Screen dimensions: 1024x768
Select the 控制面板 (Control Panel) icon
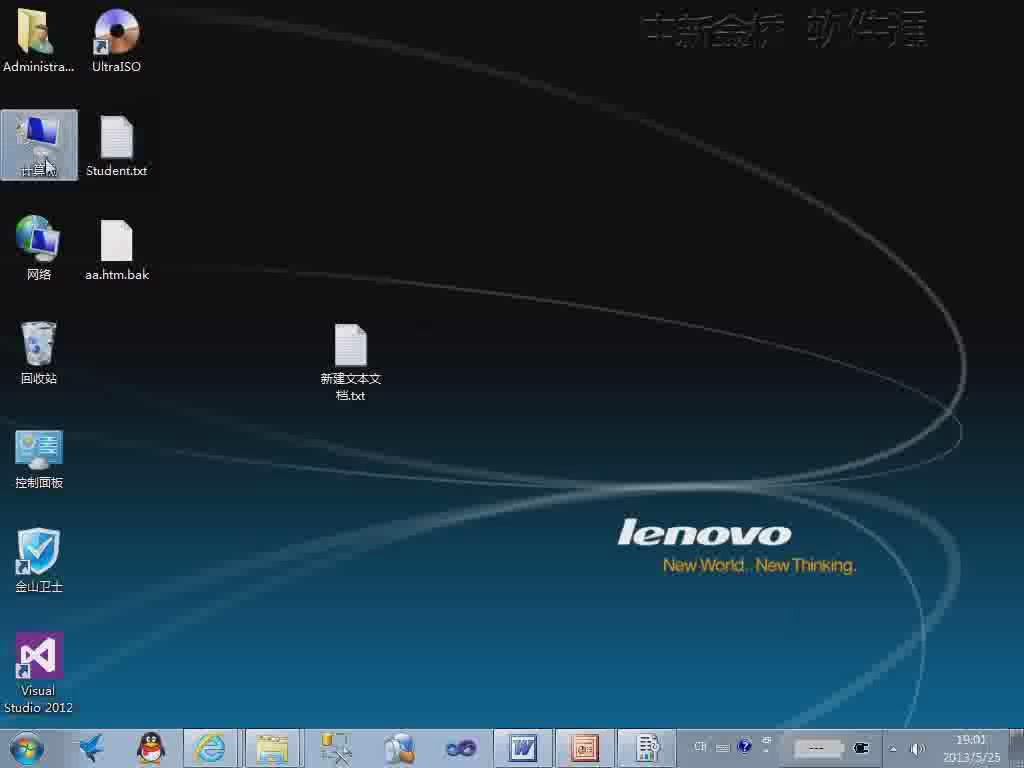39,458
